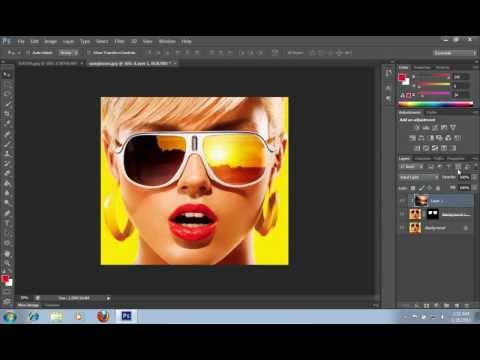Open the Layers panel options menu
480x360 pixels.
475,159
